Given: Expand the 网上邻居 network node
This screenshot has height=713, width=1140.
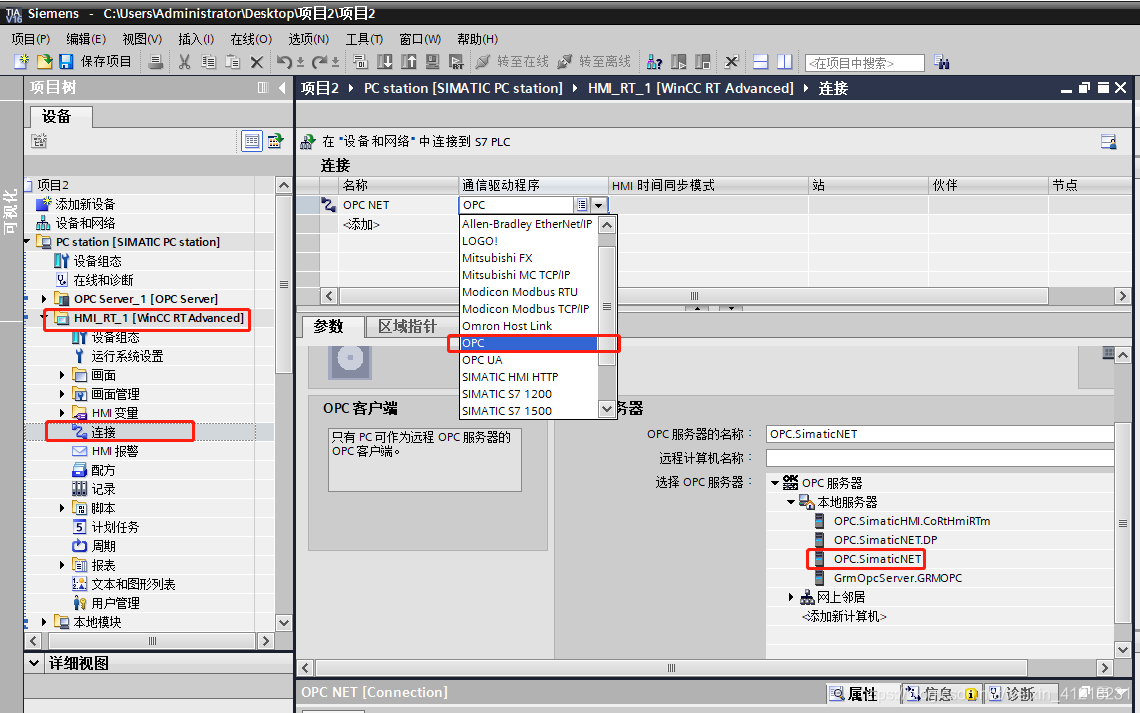Looking at the screenshot, I should pyautogui.click(x=791, y=597).
